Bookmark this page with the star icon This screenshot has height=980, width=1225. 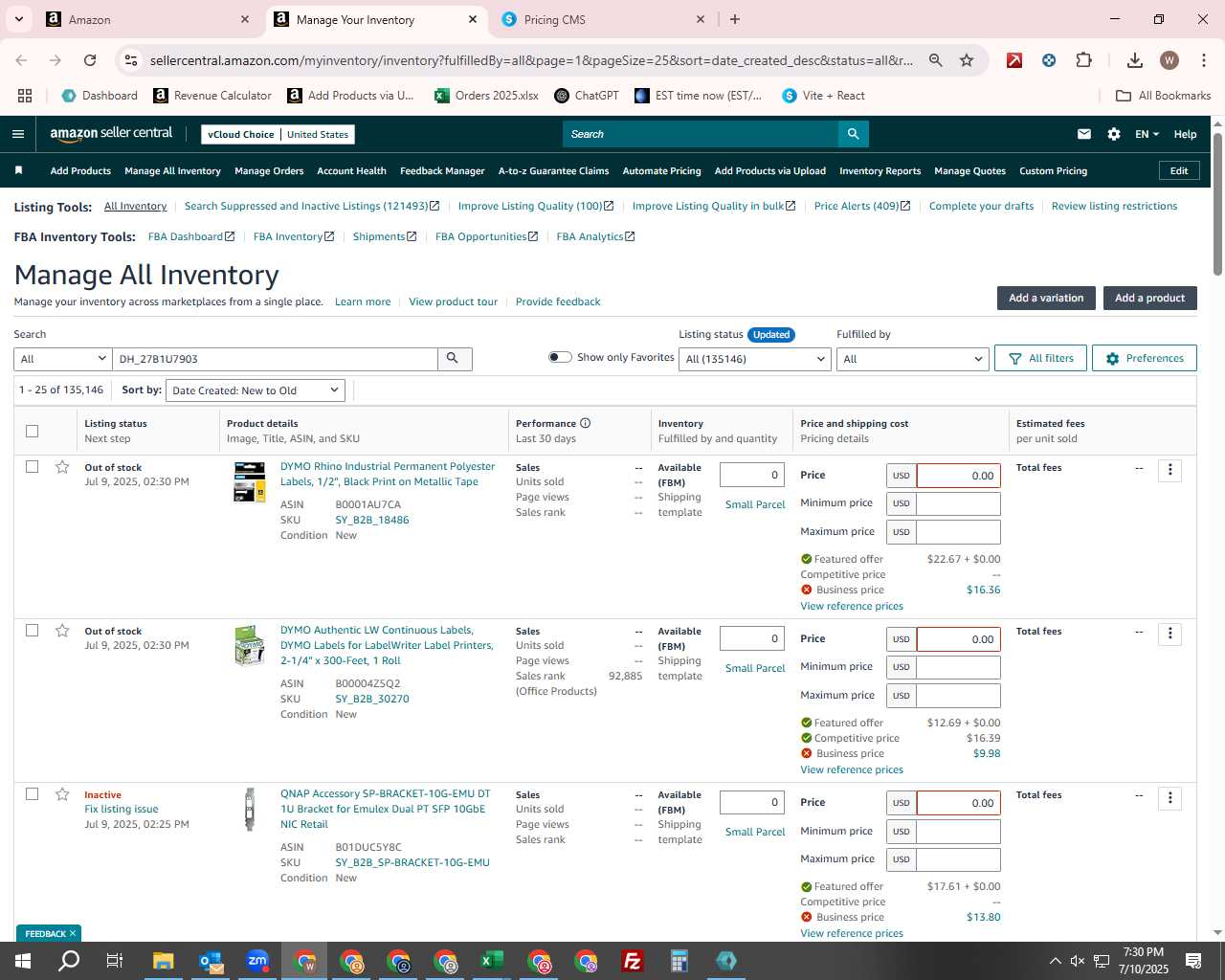pos(967,60)
